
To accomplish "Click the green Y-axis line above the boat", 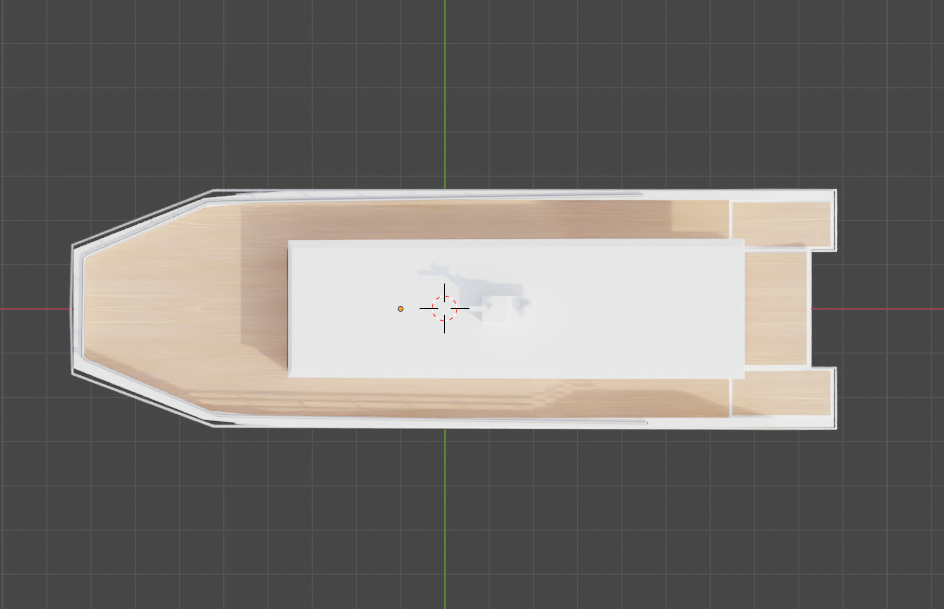I will tap(445, 90).
